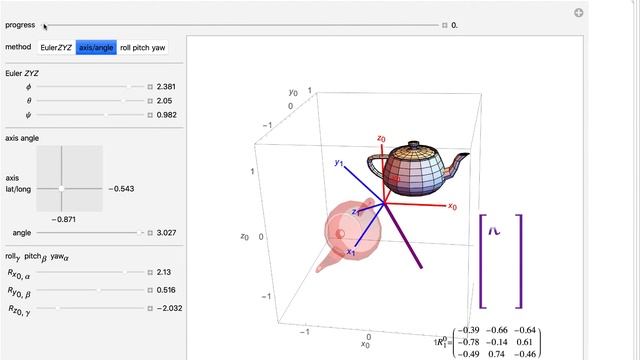This screenshot has width=640, height=360.
Task: Click the angle slider thumb
Action: click(x=140, y=233)
